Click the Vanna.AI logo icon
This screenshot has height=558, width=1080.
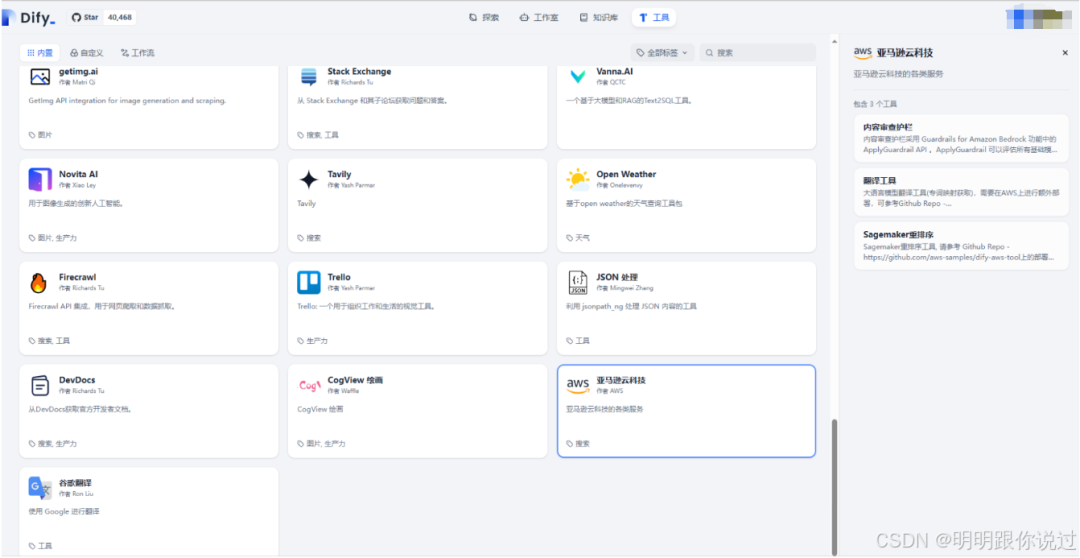click(577, 76)
